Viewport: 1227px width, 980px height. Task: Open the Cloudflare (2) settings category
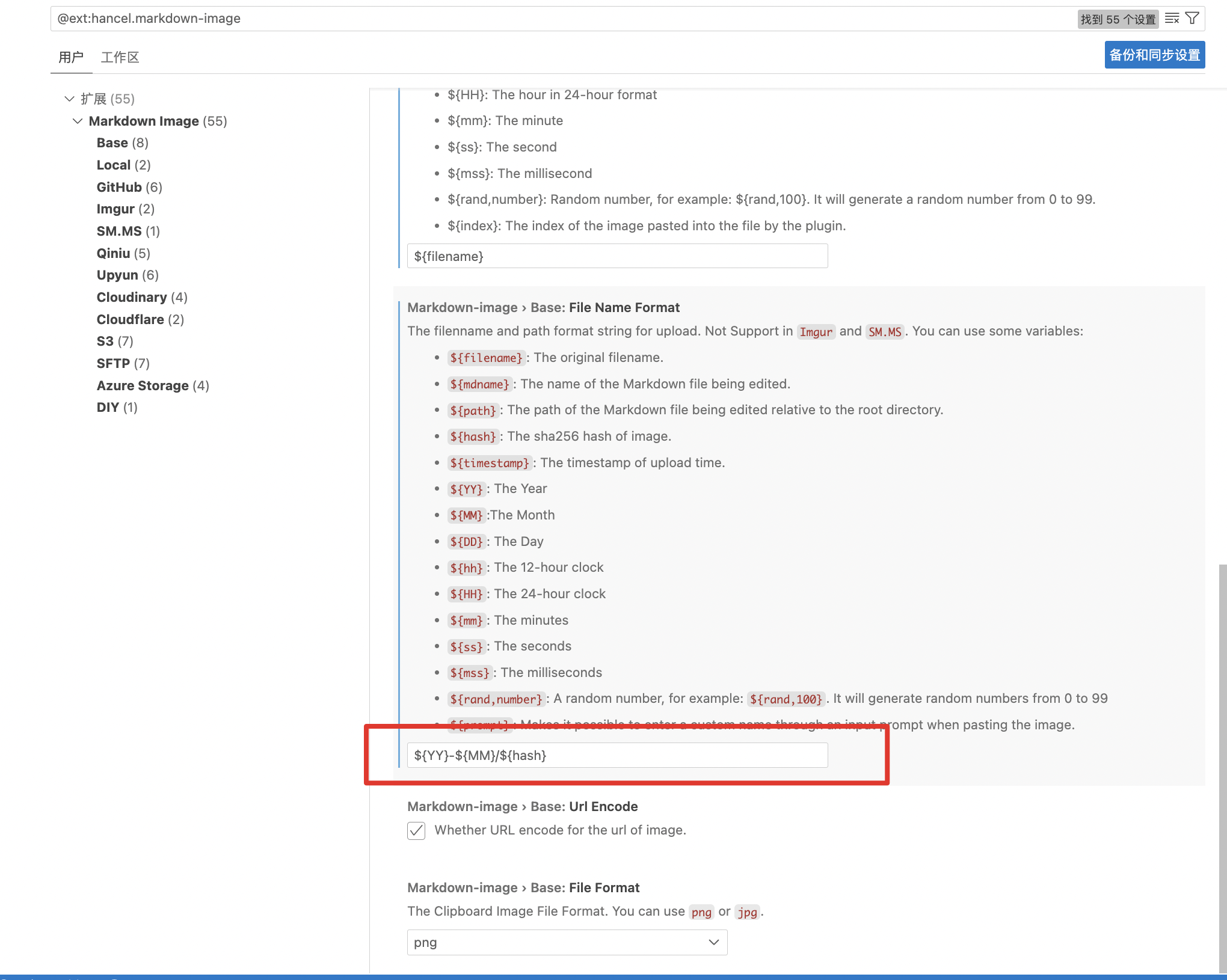coord(140,319)
